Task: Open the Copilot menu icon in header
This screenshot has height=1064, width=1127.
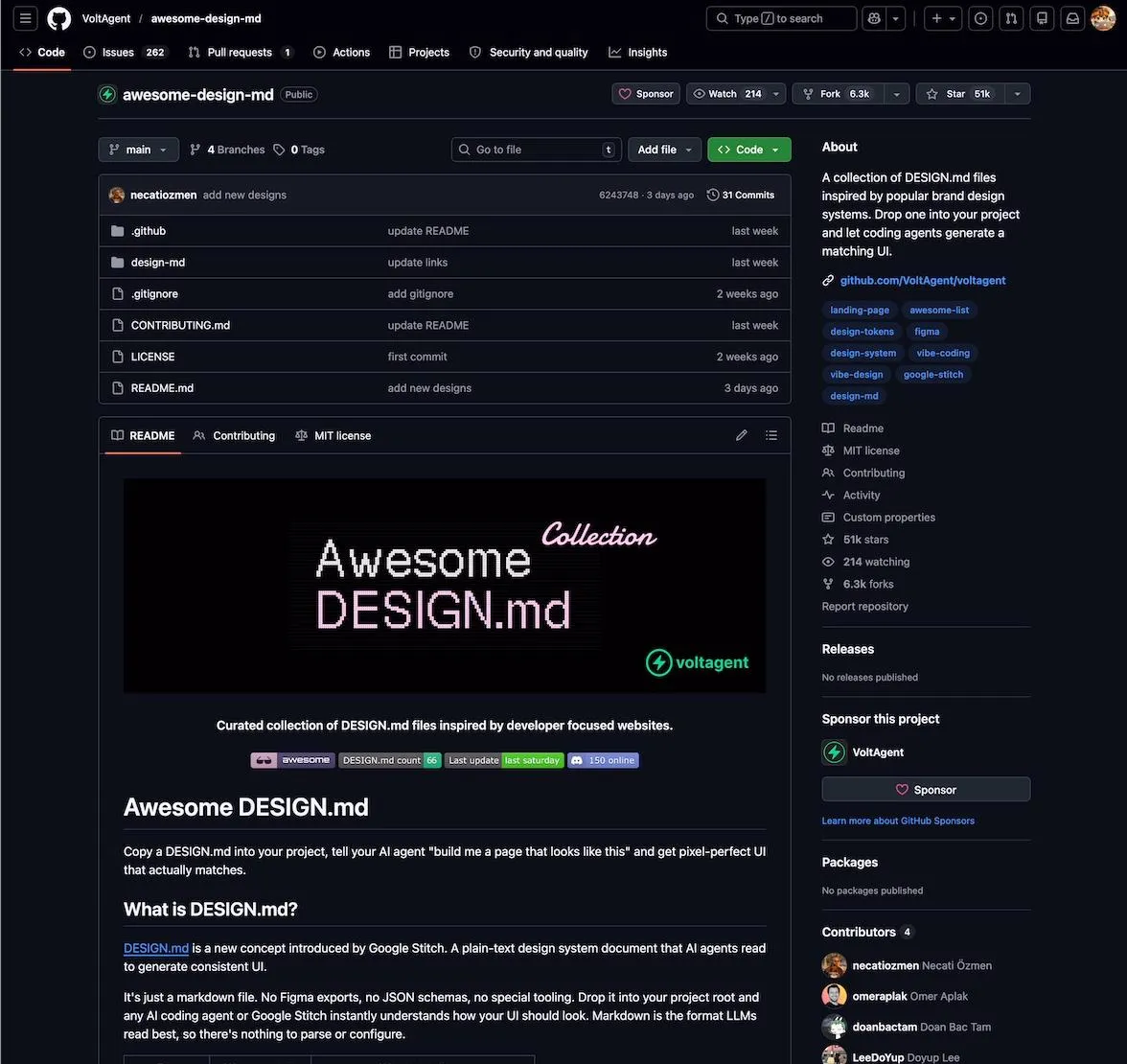Action: point(872,17)
